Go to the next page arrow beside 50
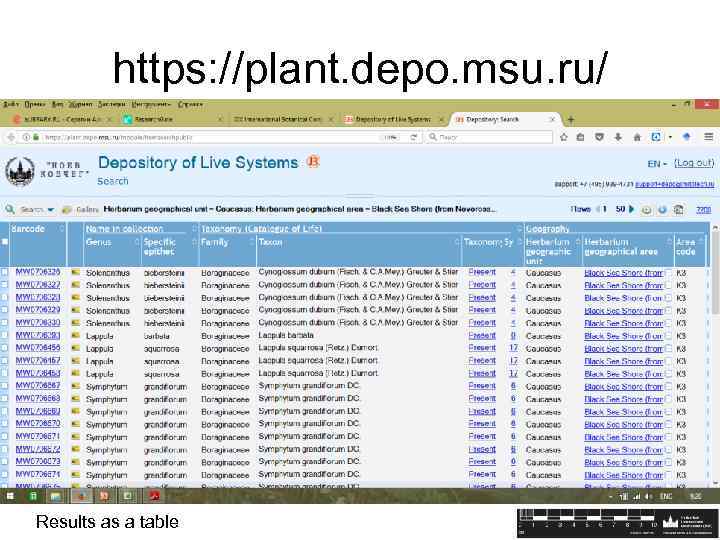This screenshot has width=720, height=540. [631, 209]
